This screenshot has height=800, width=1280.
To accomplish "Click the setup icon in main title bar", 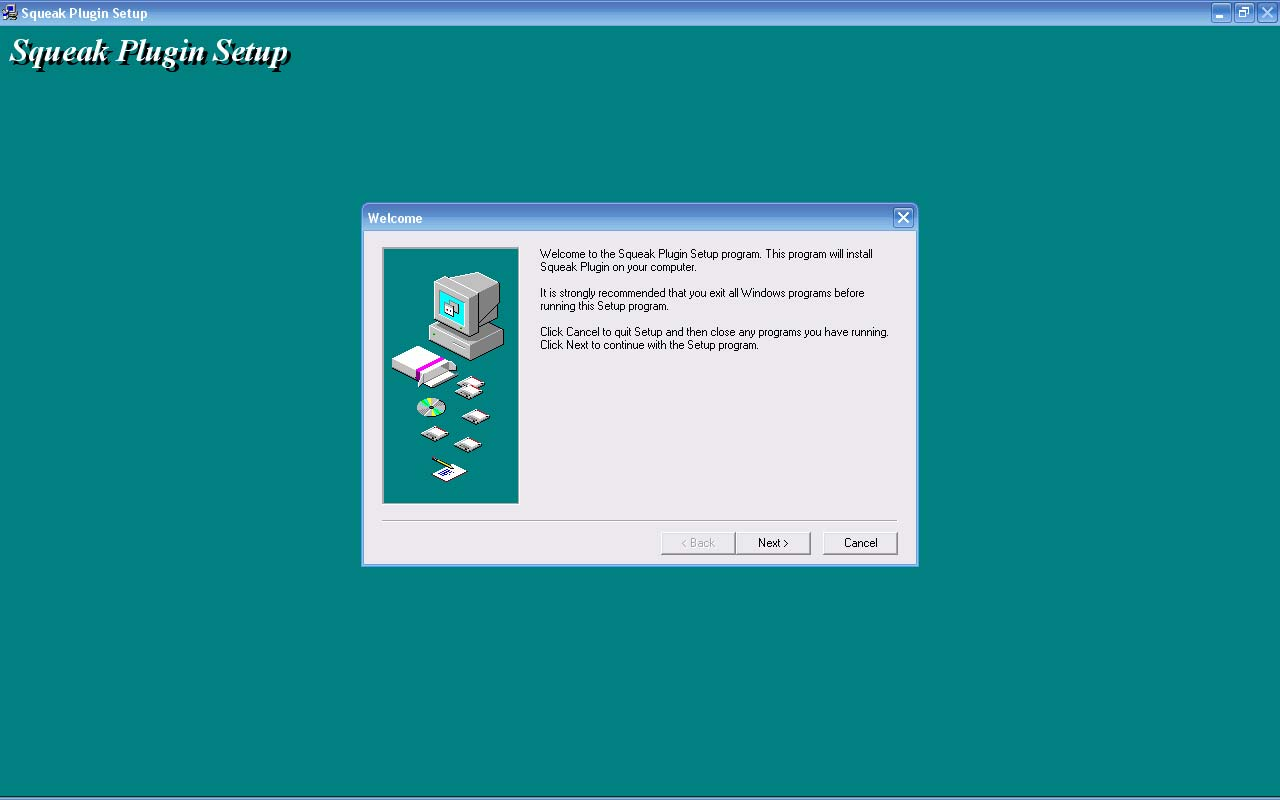I will pos(10,13).
